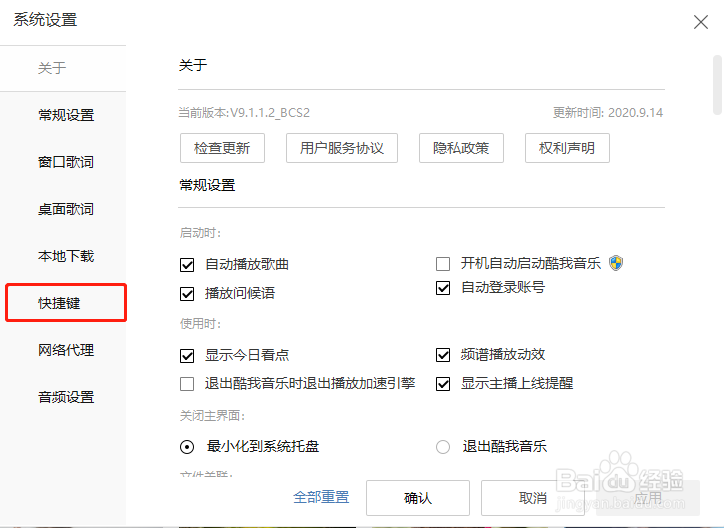Choose 退出酷我音乐 radio option
Screen dimensions: 724x528
point(443,447)
